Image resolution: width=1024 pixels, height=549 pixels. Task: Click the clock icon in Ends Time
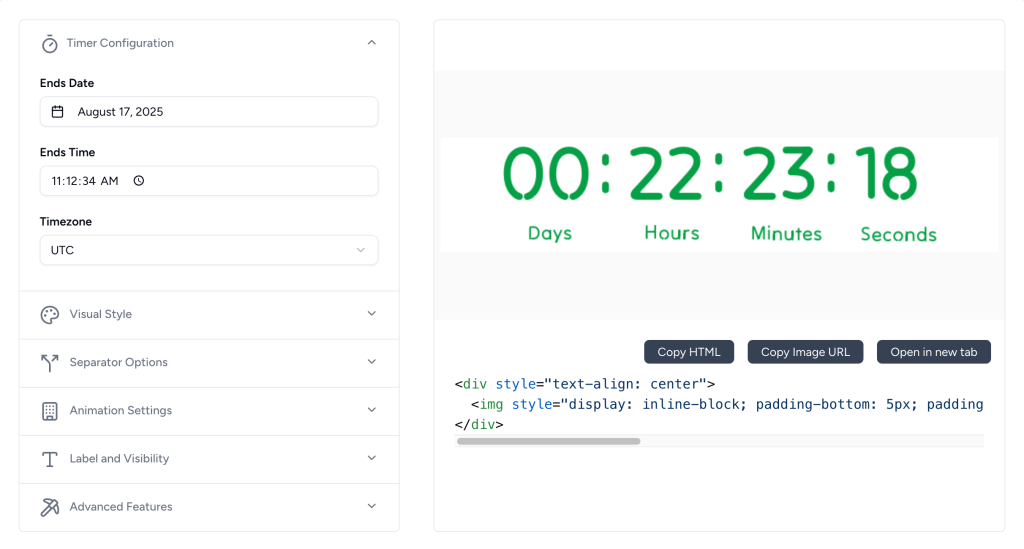click(138, 181)
